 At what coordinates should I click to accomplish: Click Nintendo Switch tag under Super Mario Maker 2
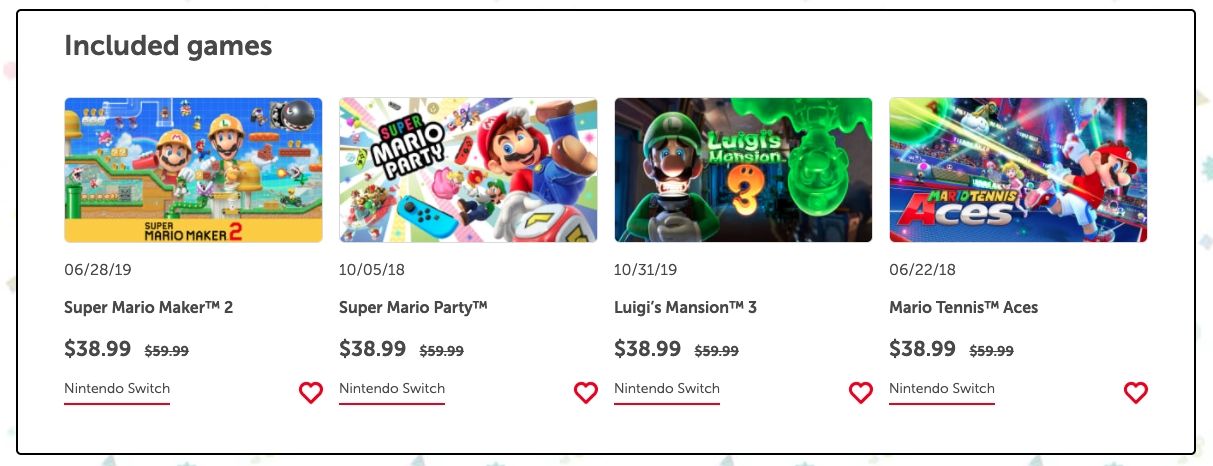(117, 389)
